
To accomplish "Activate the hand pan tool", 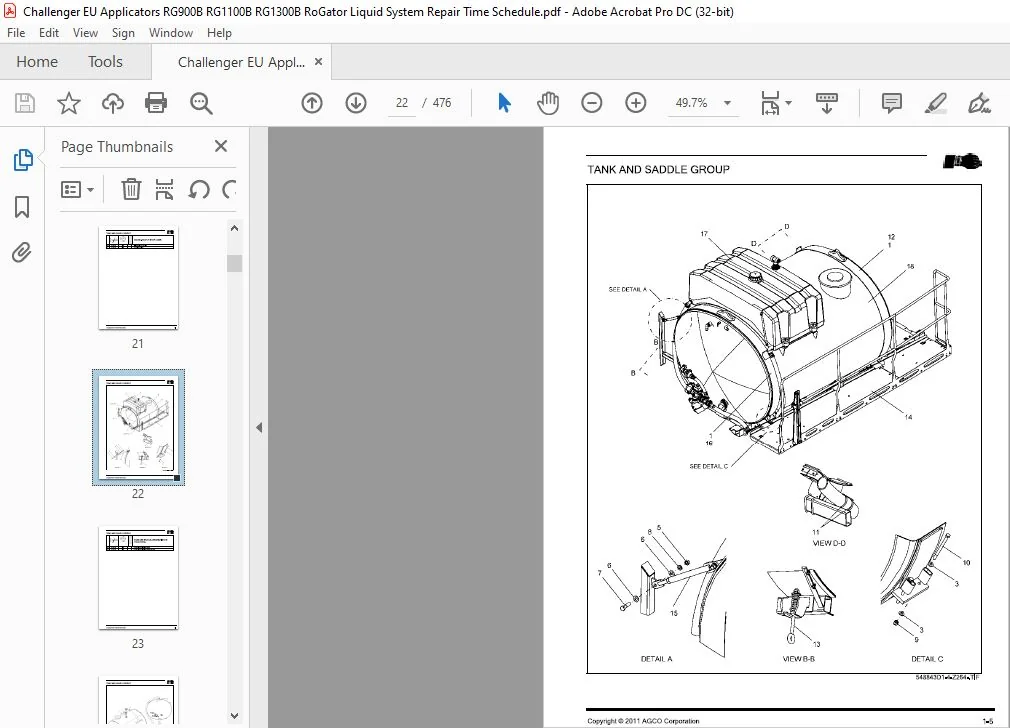I will [x=548, y=103].
